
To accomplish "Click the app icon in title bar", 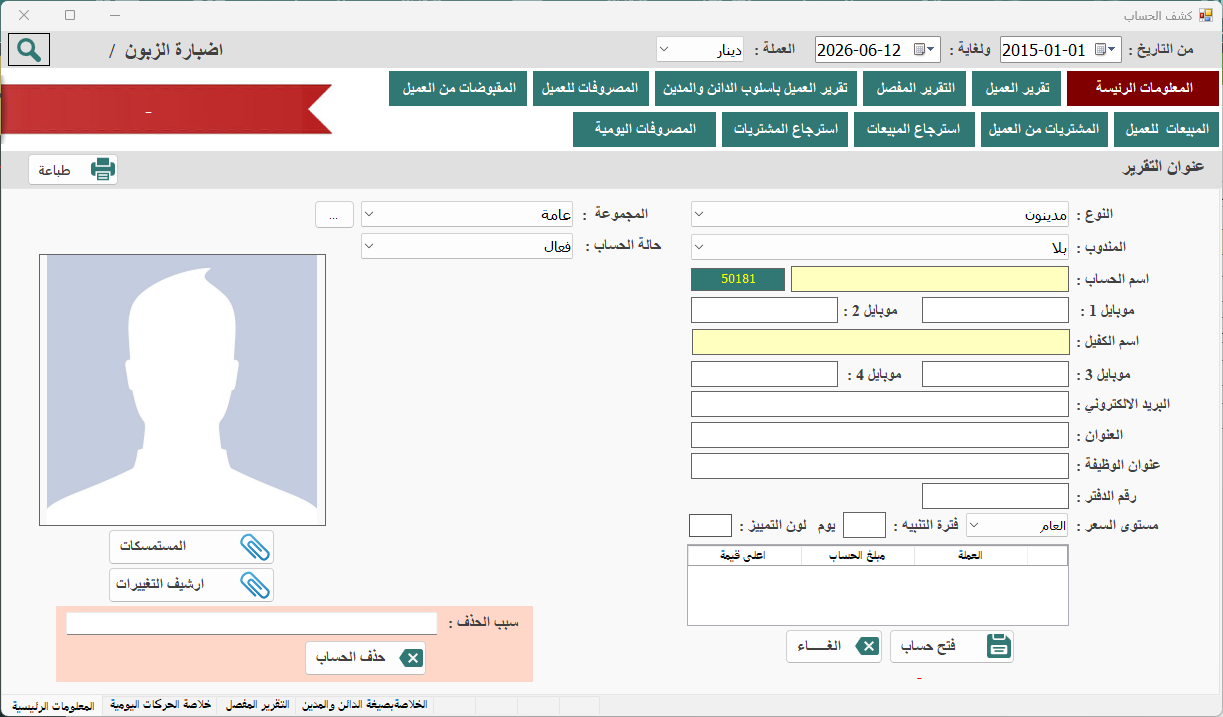I will pyautogui.click(x=1206, y=16).
